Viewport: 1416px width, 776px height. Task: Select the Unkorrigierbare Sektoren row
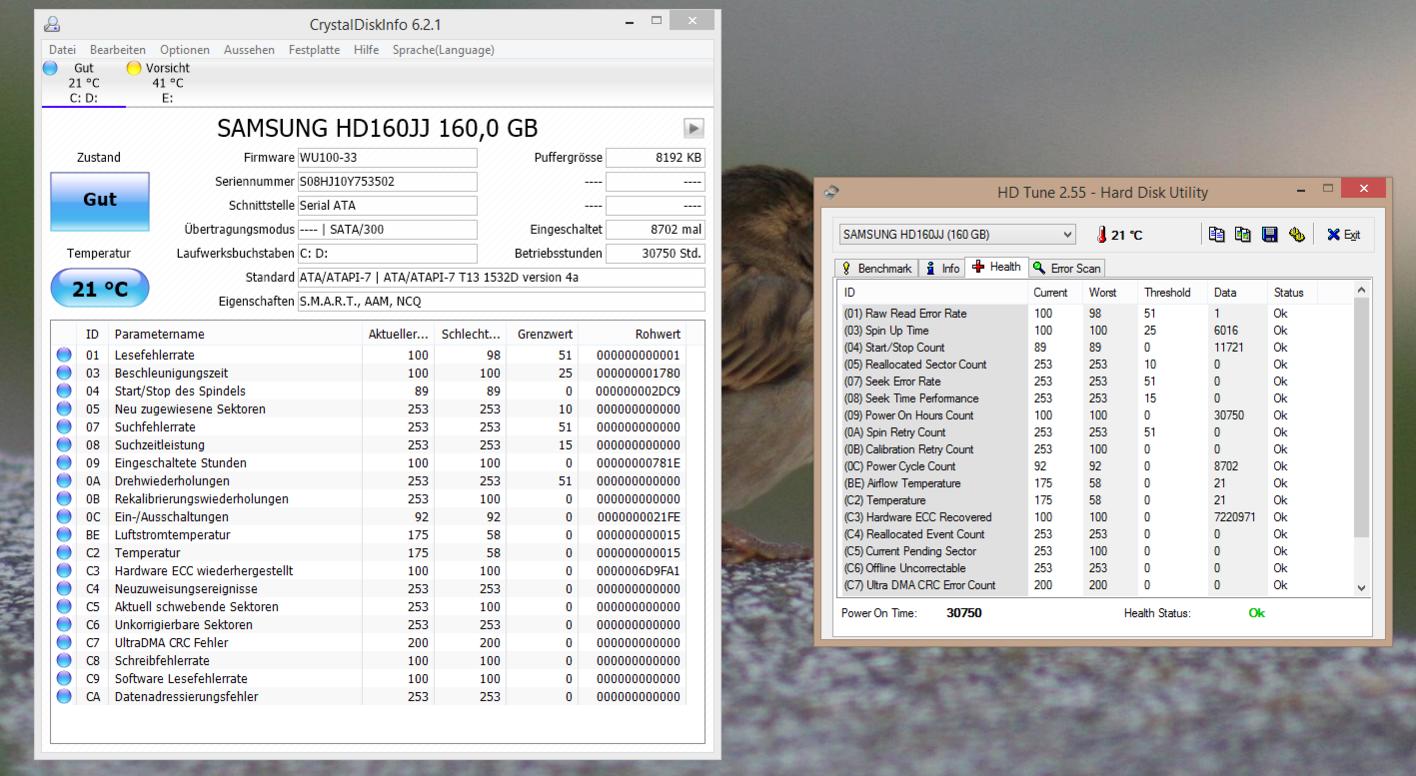[370, 625]
